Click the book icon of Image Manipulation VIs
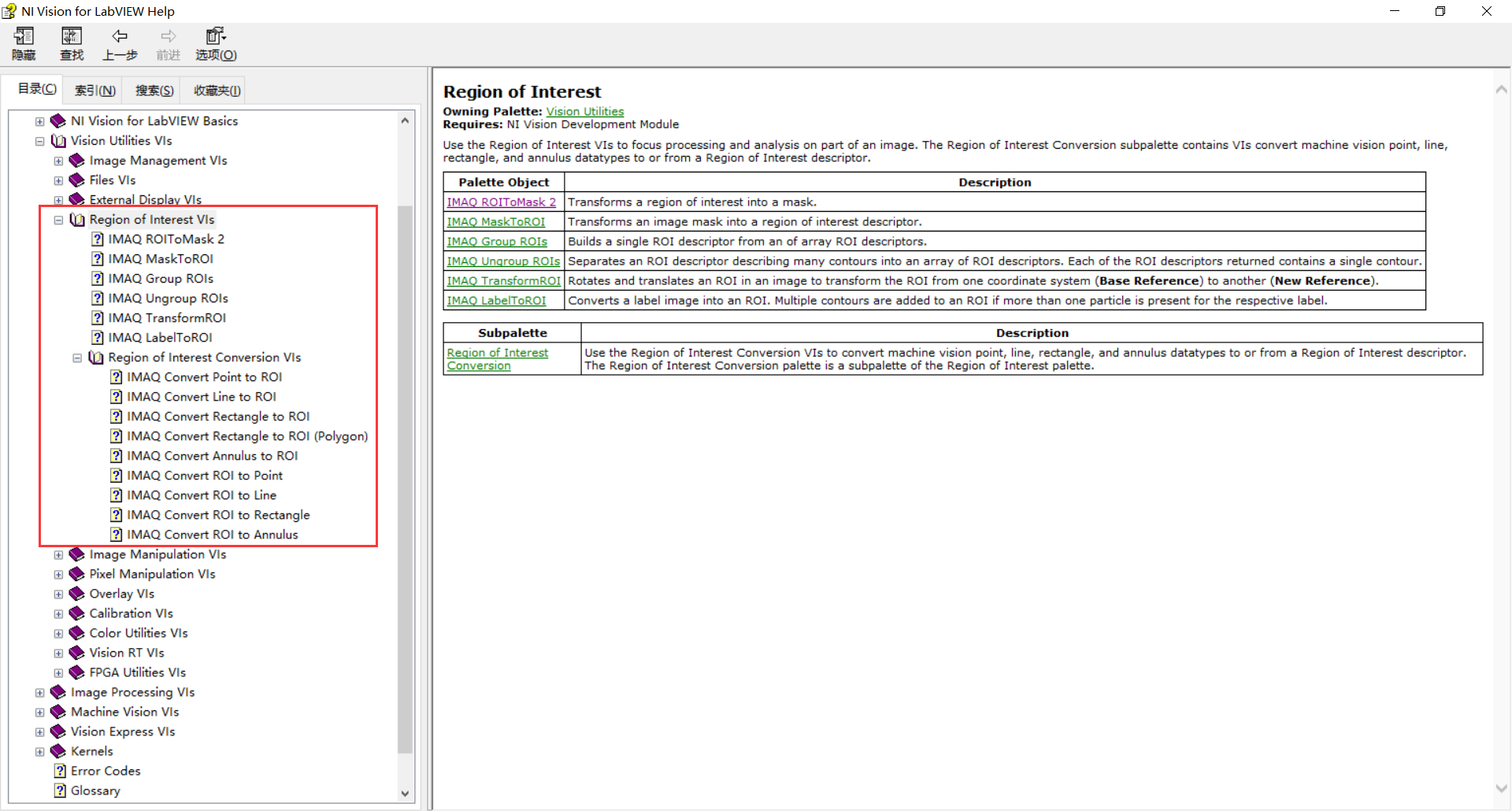The width and height of the screenshot is (1512, 811). click(x=77, y=554)
